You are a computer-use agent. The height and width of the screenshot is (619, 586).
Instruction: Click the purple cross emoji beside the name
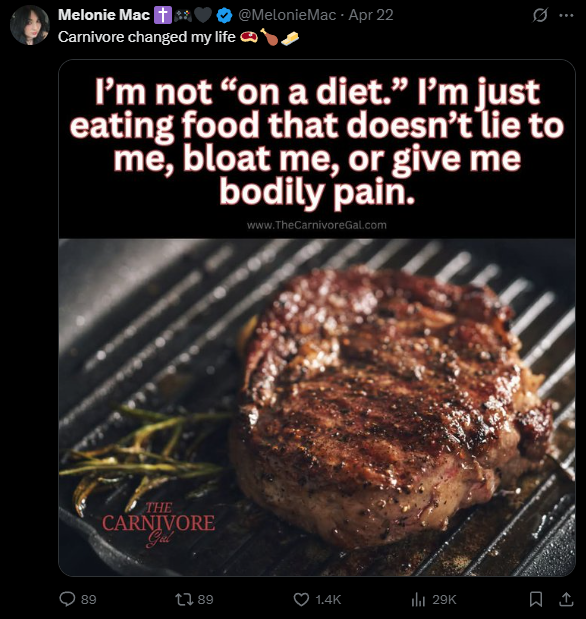coord(162,15)
